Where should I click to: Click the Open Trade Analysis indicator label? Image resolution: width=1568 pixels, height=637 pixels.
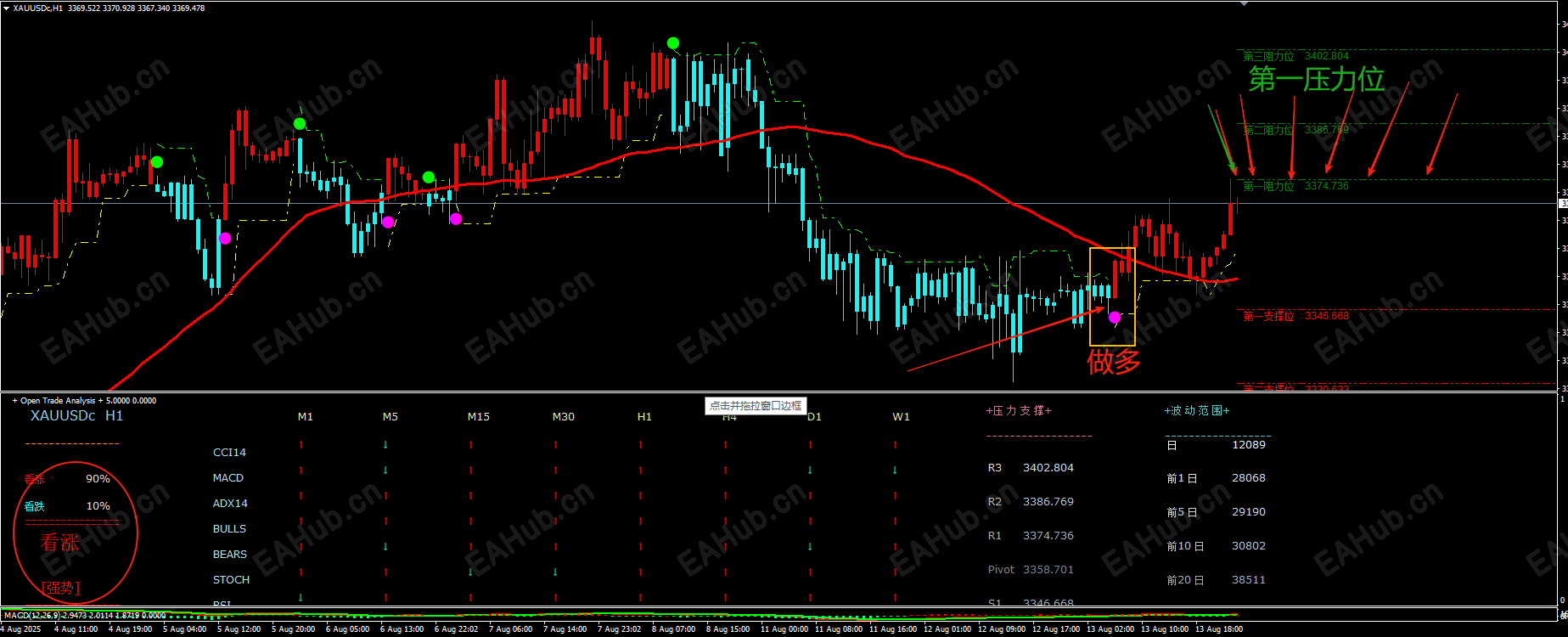[84, 401]
